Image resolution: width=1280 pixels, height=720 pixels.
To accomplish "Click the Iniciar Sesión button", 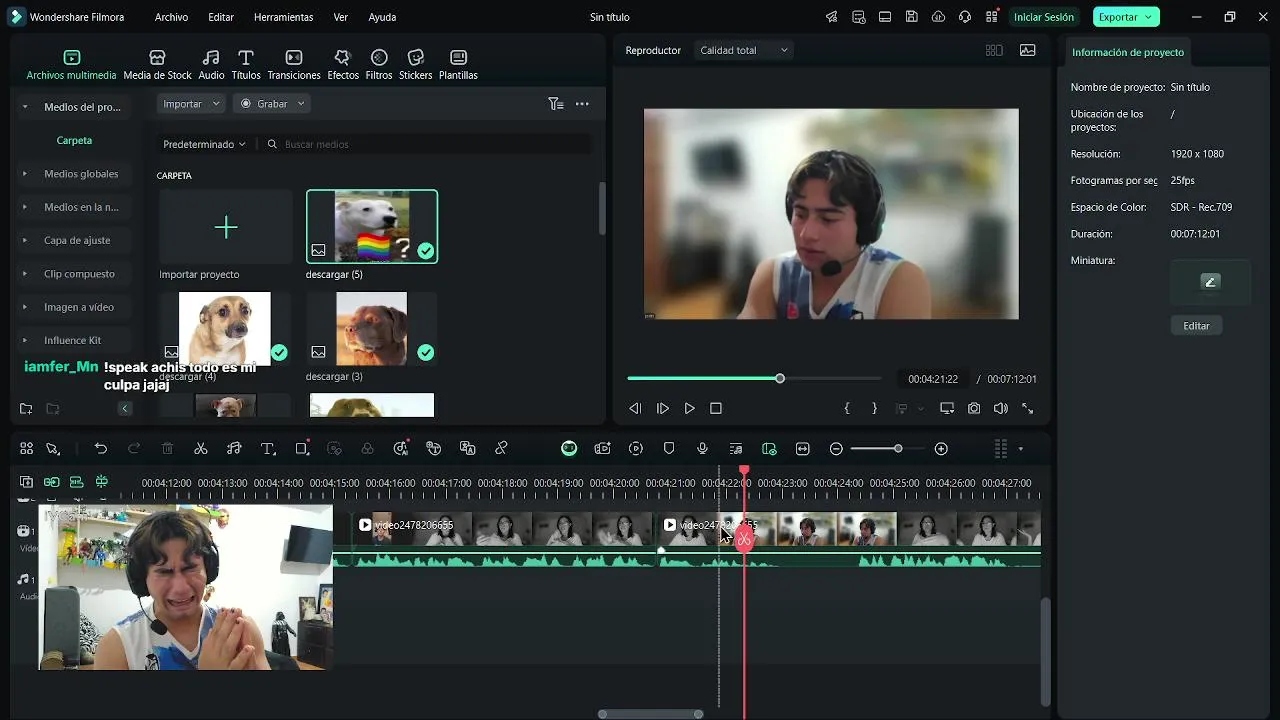I will 1043,17.
